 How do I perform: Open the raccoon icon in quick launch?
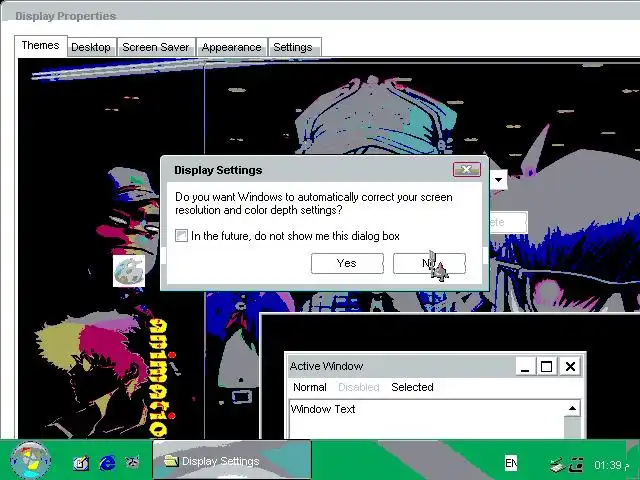click(x=132, y=462)
